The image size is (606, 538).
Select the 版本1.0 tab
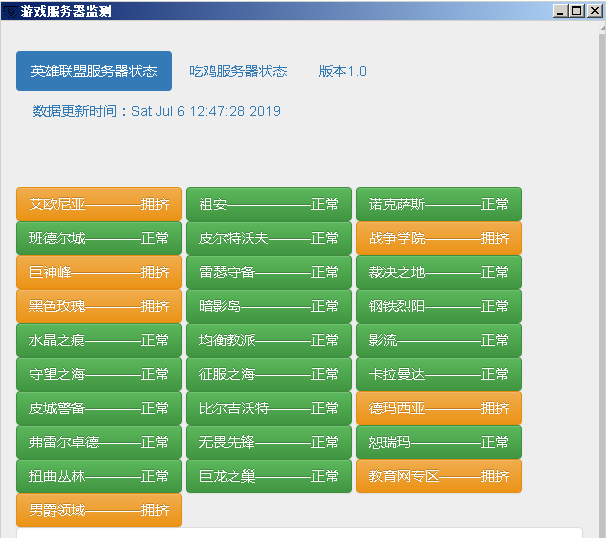[x=342, y=71]
